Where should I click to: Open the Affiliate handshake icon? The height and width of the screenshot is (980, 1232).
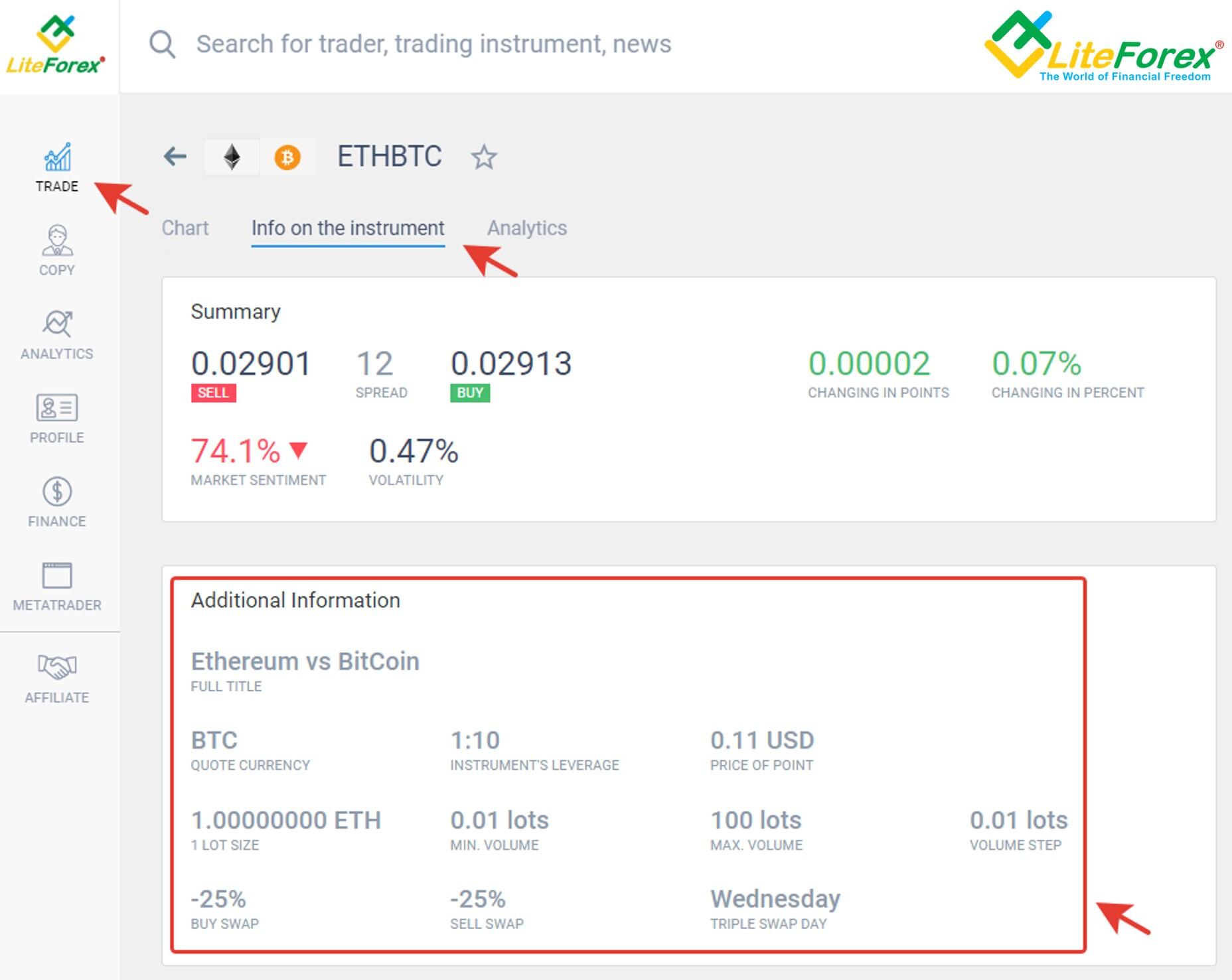(57, 677)
